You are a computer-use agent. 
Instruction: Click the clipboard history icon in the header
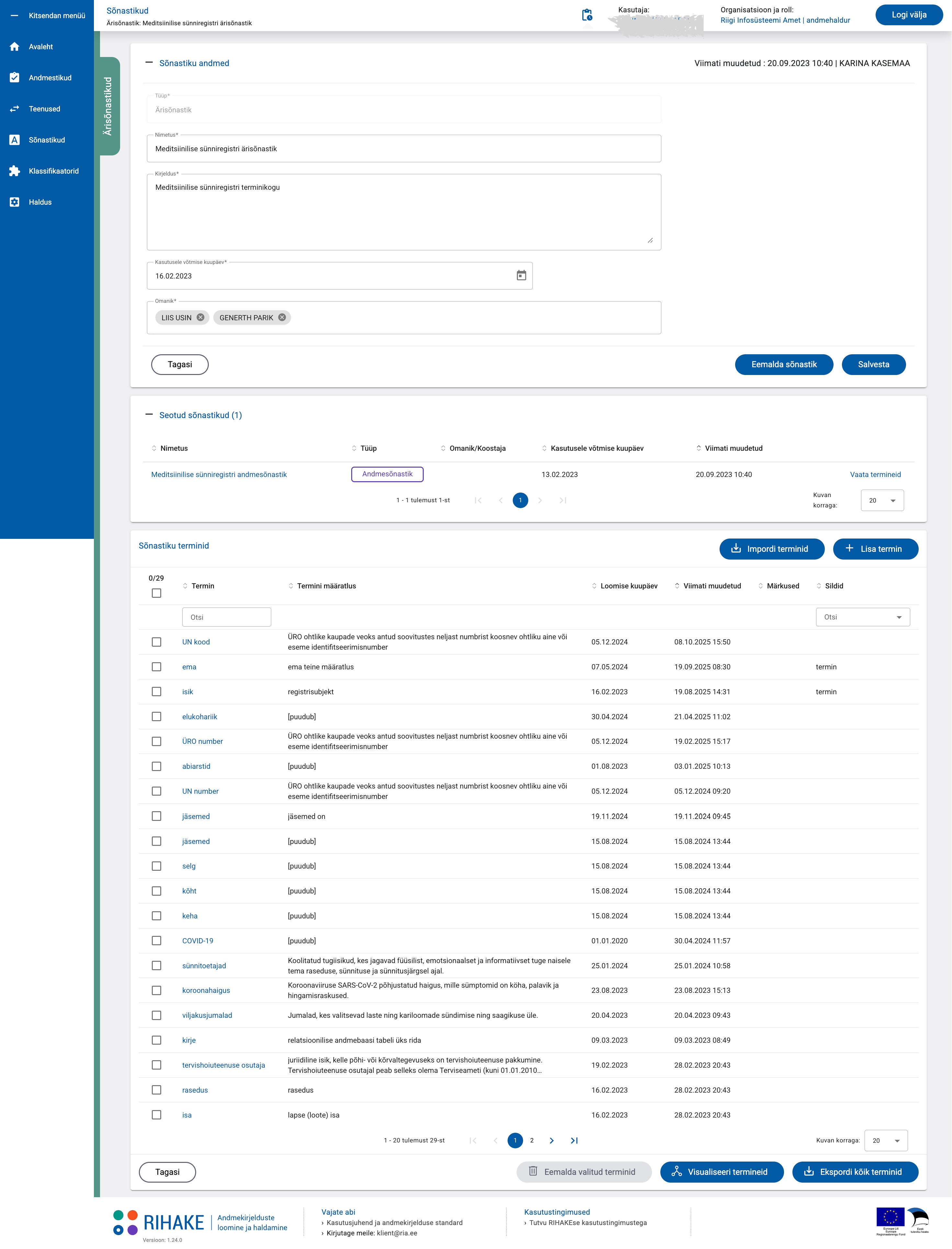point(587,15)
